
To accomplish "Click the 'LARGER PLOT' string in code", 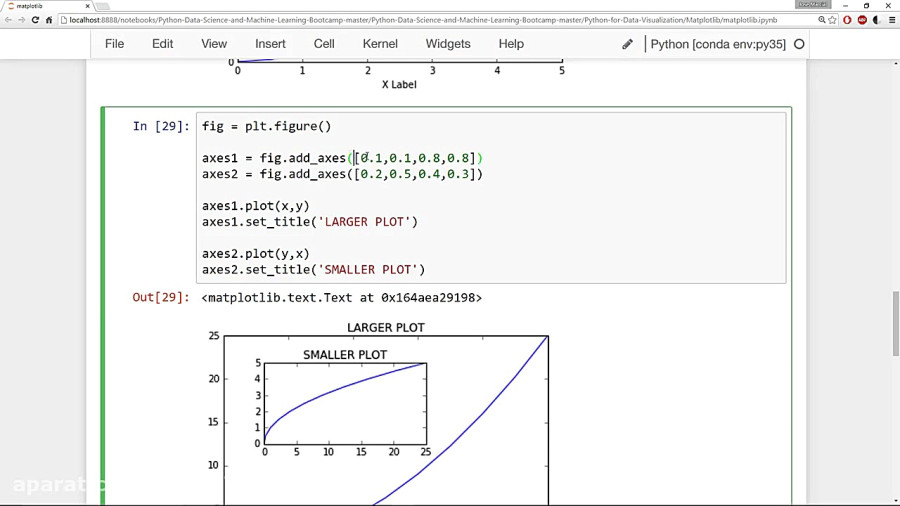I will tap(364, 222).
